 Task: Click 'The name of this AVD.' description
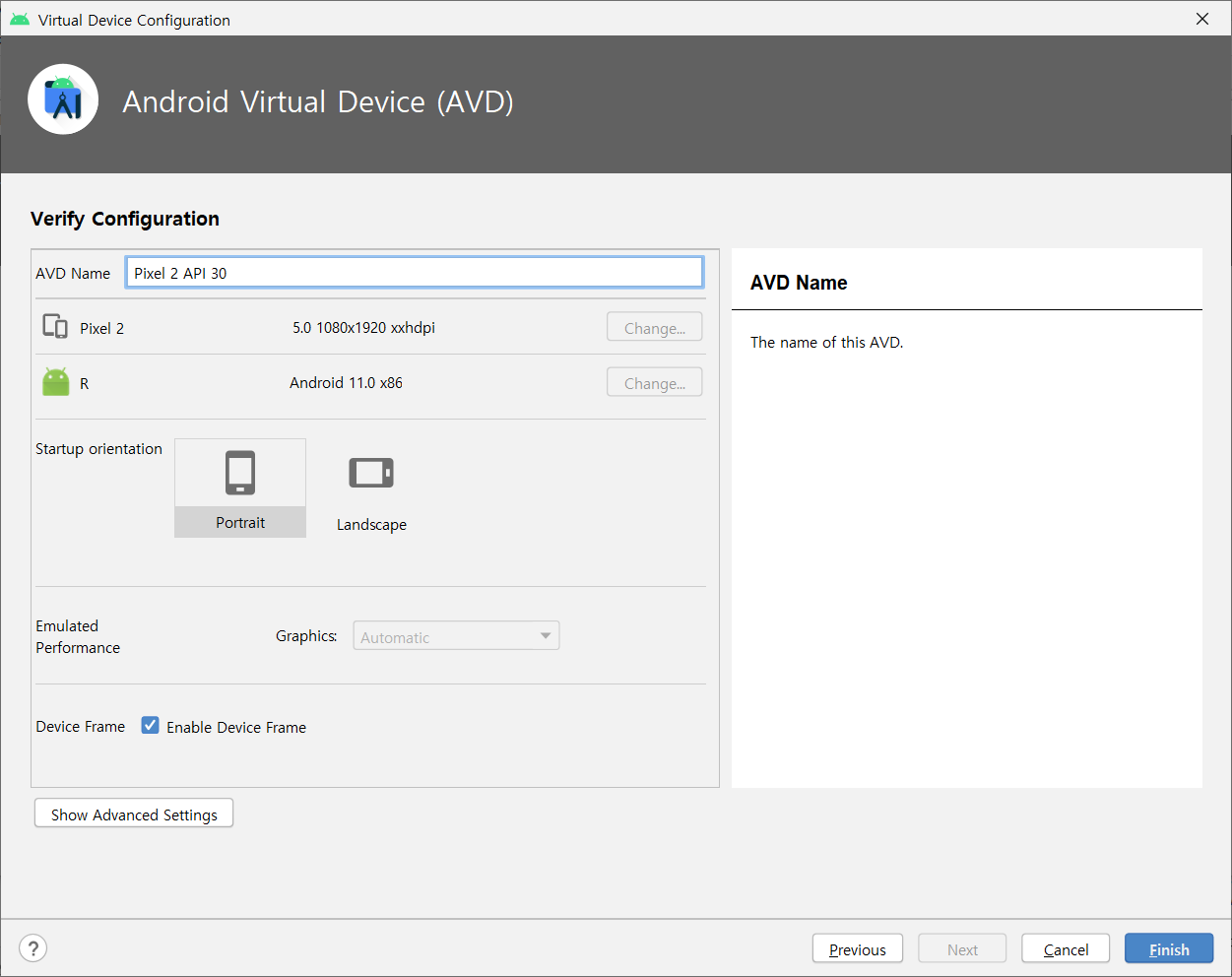[826, 343]
